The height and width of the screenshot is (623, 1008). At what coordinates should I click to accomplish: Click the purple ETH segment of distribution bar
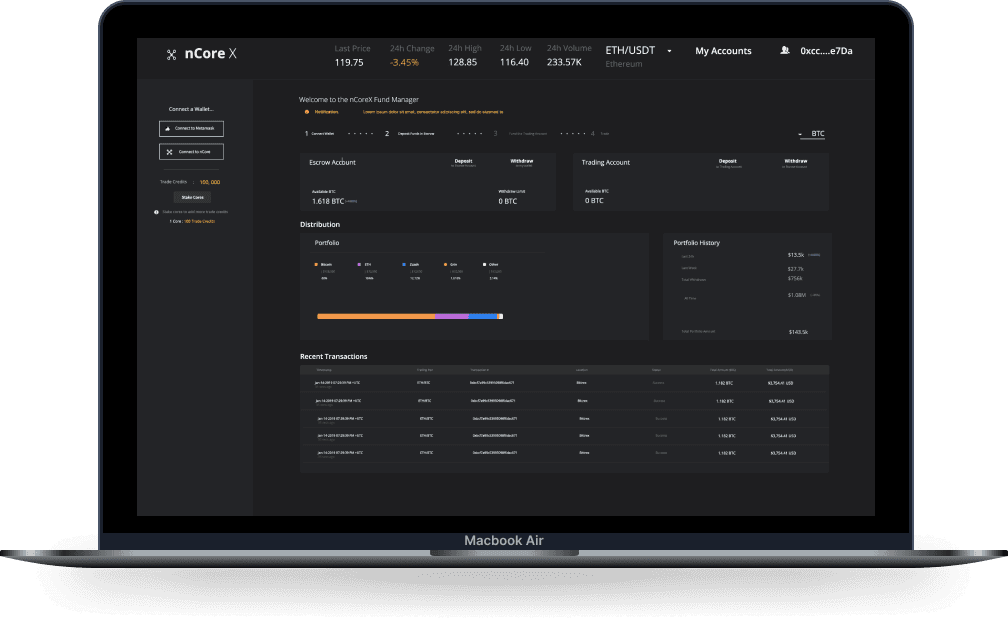[451, 316]
